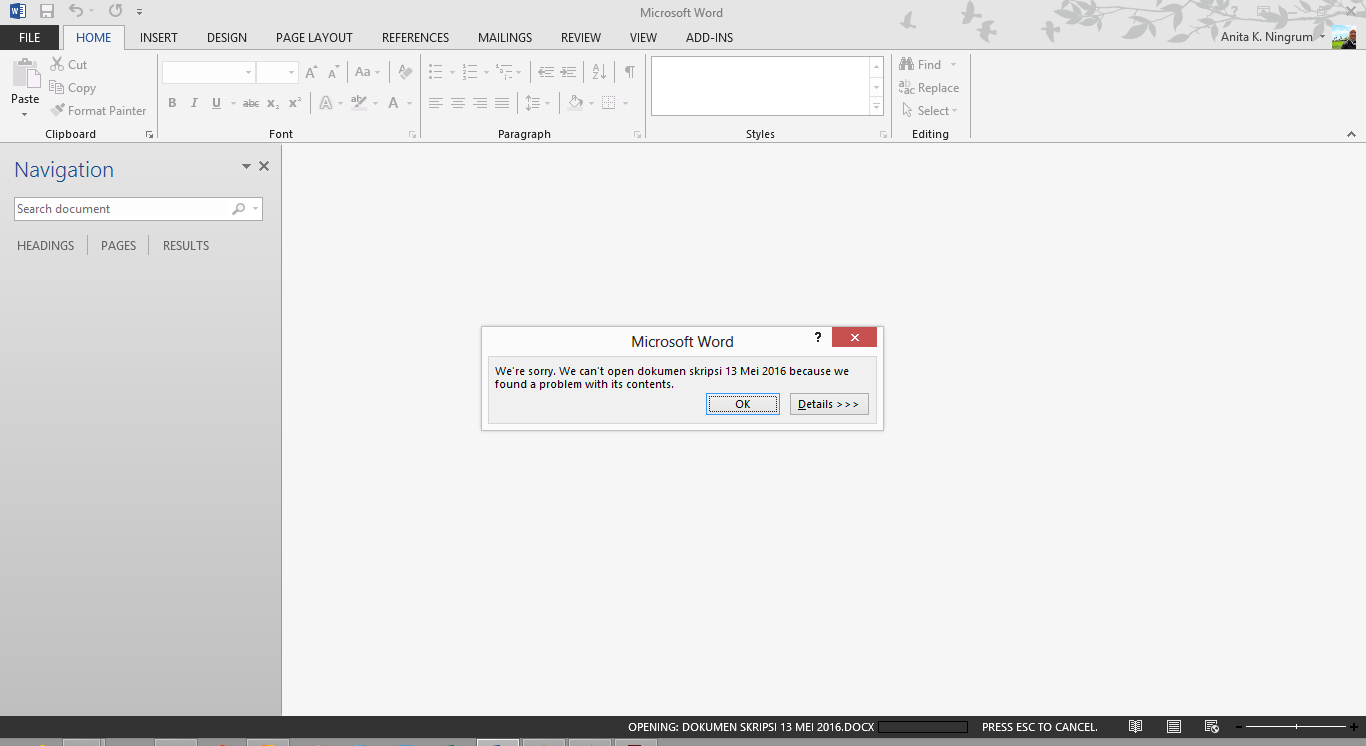Switch to the DESIGN tab
Screen dimensions: 1366x746
click(x=227, y=38)
